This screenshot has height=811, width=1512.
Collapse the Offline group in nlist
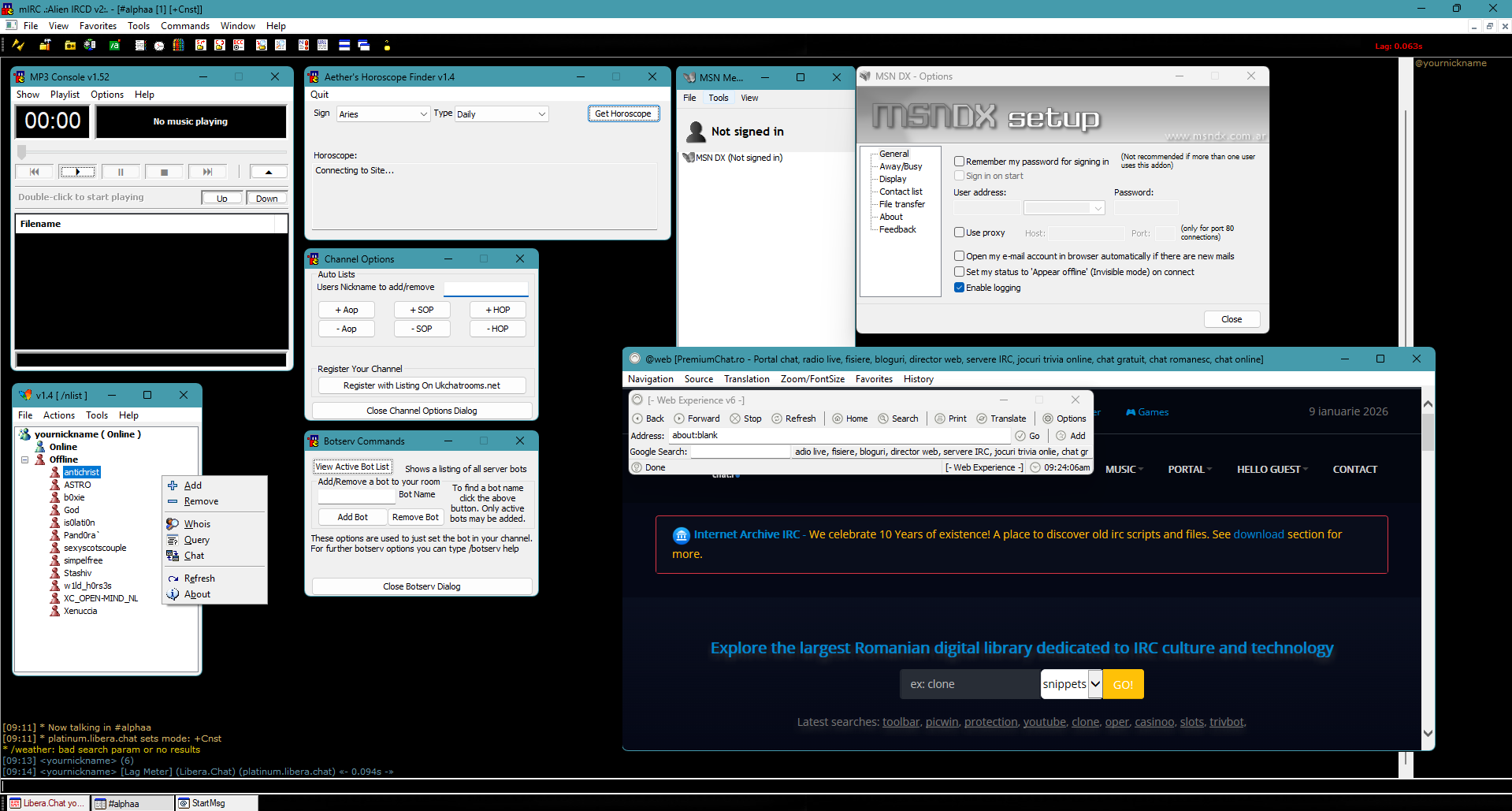coord(24,459)
